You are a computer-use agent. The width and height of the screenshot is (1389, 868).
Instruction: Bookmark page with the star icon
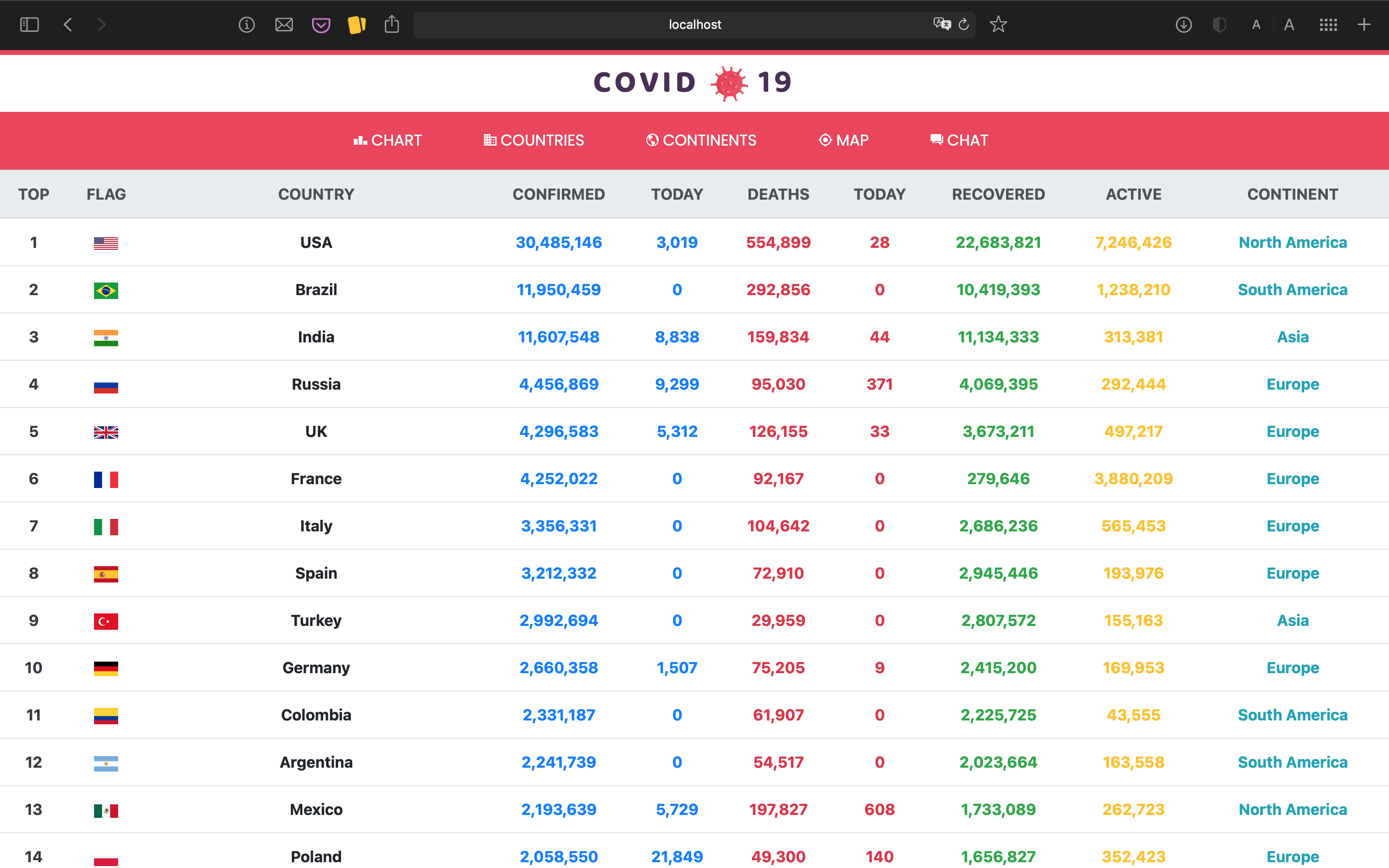pos(999,24)
